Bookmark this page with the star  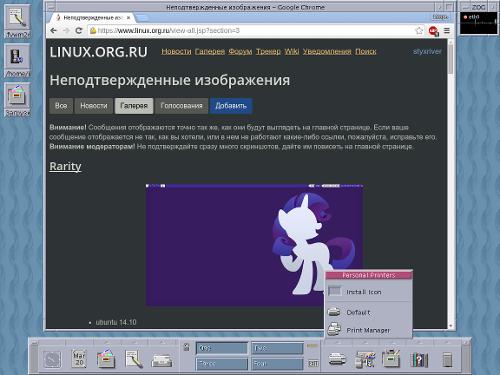(419, 31)
